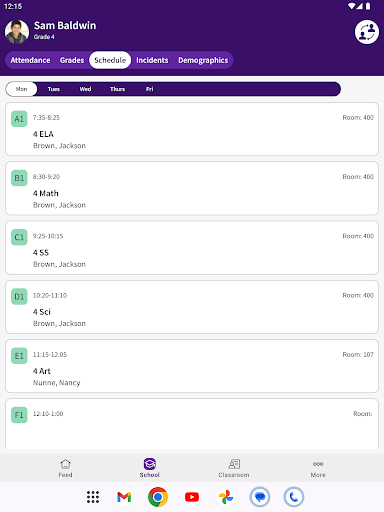Open the Demographics tab
Viewport: 384px width, 512px height.
[x=203, y=60]
